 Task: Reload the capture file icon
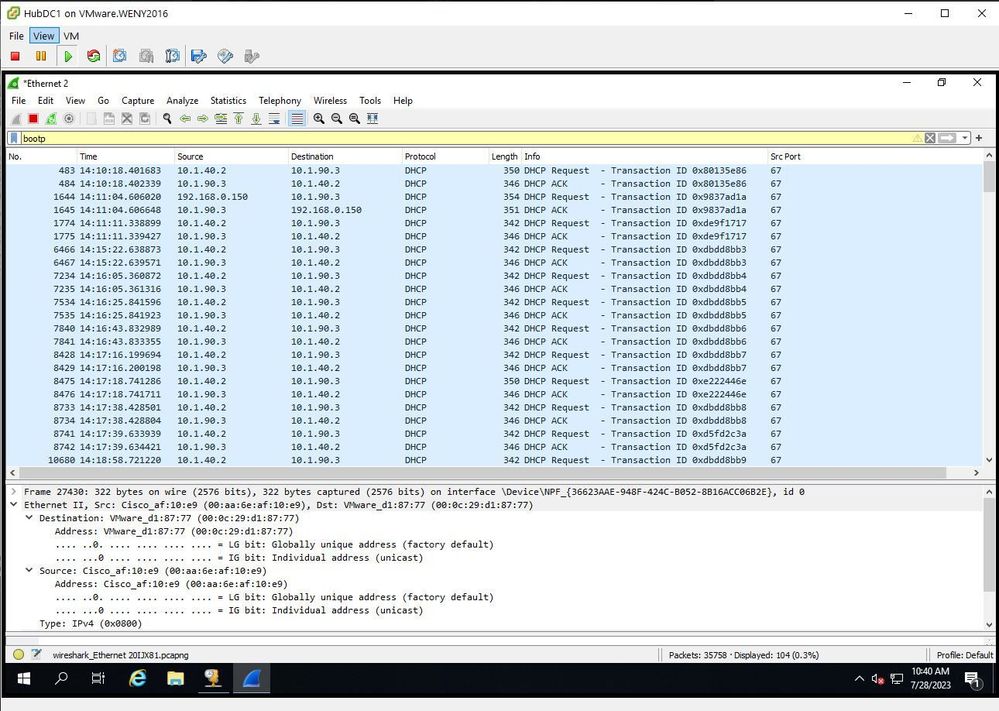click(x=145, y=118)
